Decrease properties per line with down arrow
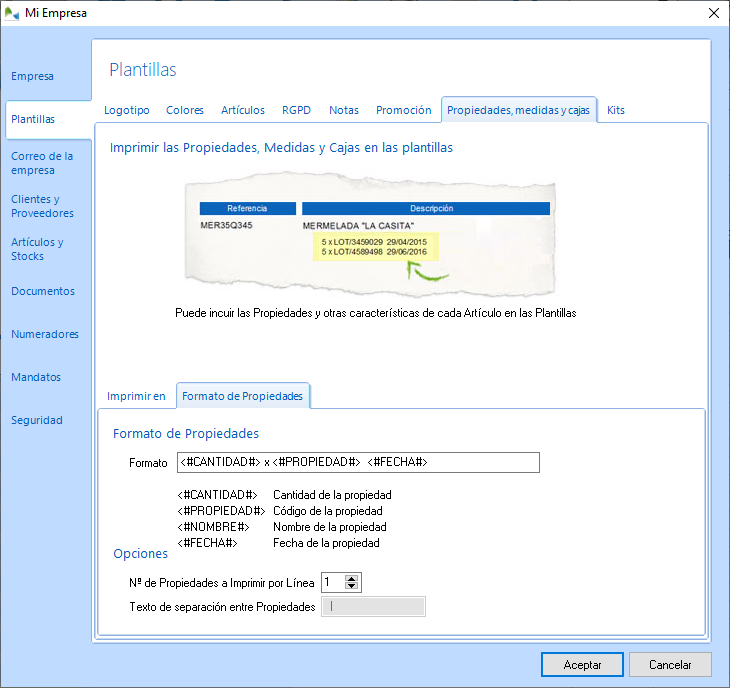Image resolution: width=730 pixels, height=688 pixels. pyautogui.click(x=351, y=586)
